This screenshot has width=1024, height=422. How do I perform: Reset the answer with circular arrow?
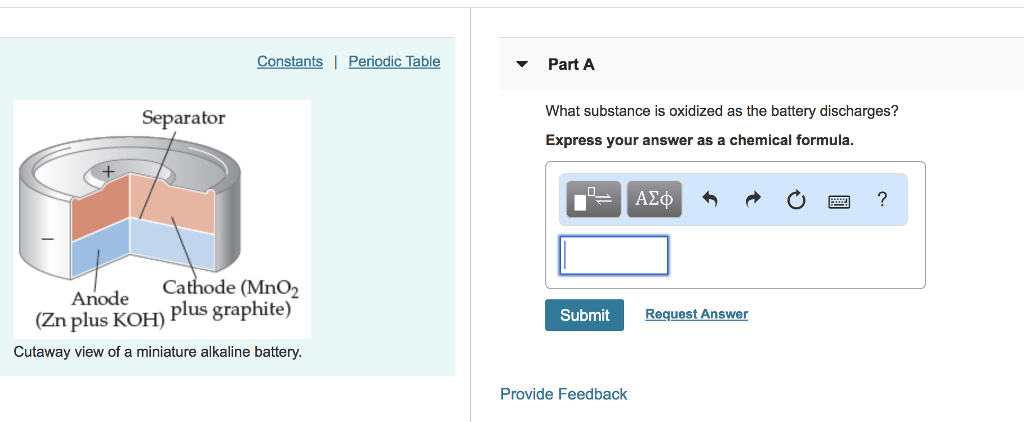(796, 200)
